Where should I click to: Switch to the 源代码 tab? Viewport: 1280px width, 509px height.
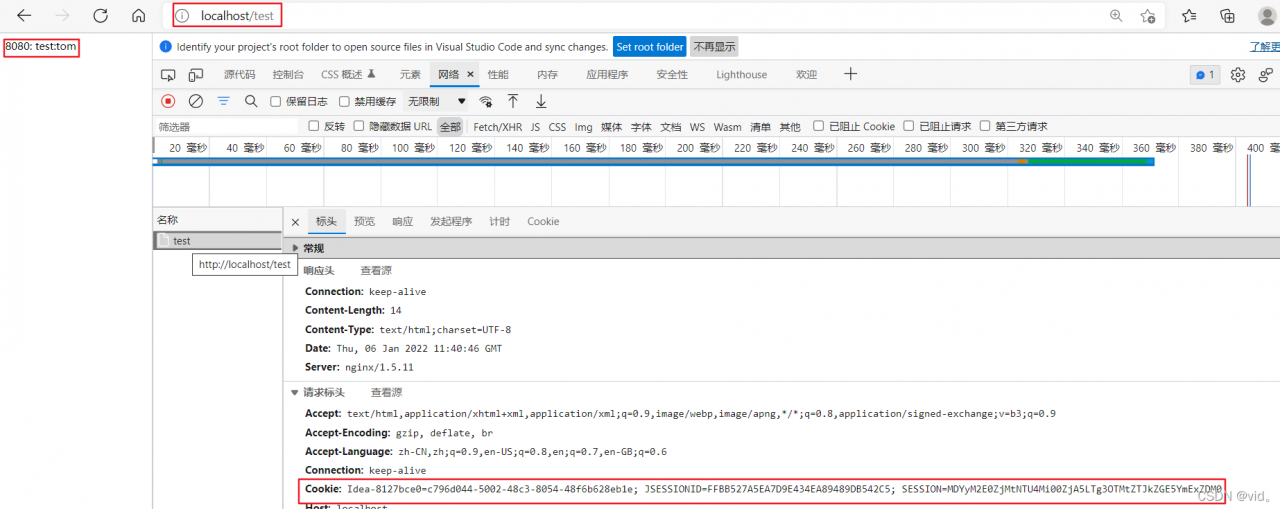pyautogui.click(x=239, y=75)
